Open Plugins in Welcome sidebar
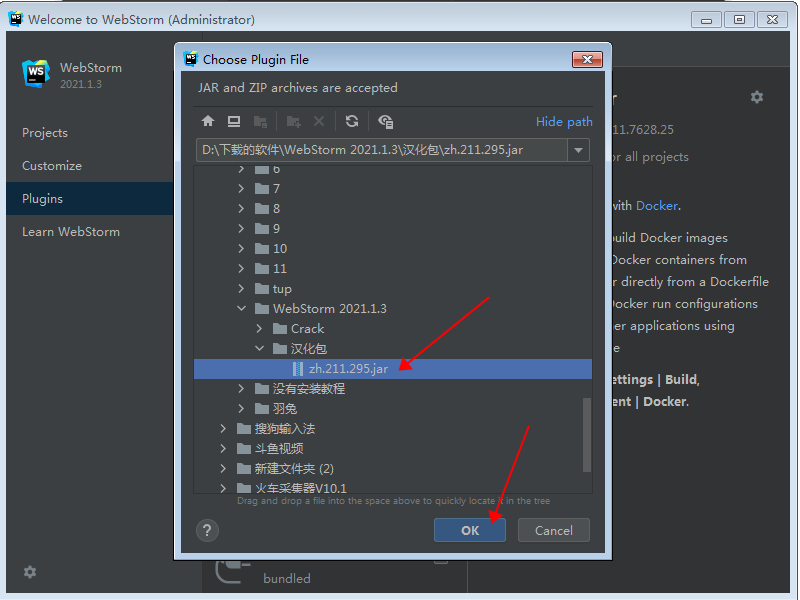 [90, 198]
